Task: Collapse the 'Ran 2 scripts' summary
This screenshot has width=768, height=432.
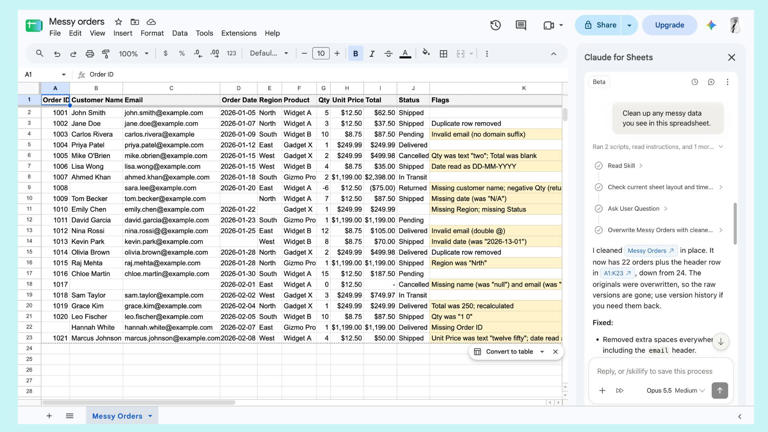Action: pyautogui.click(x=657, y=146)
